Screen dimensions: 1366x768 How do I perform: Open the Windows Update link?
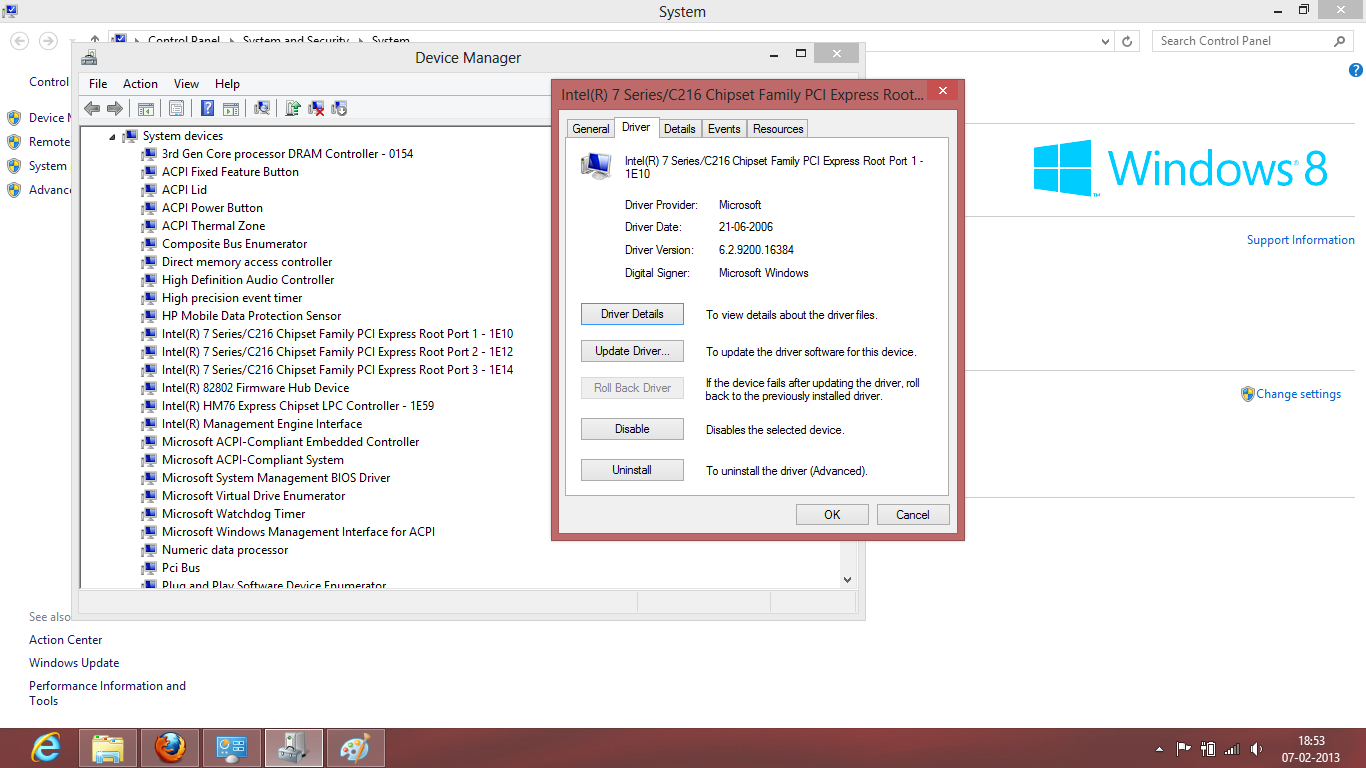click(x=74, y=663)
